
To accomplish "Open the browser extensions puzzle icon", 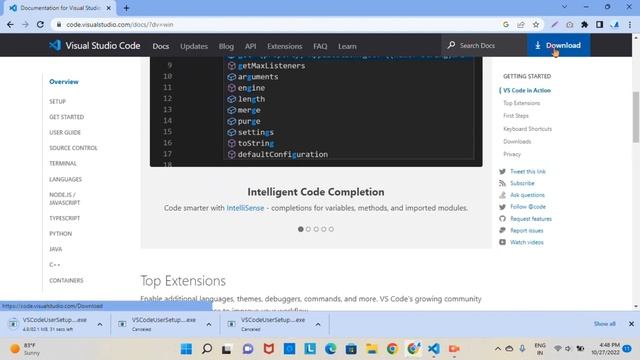I will (x=584, y=24).
